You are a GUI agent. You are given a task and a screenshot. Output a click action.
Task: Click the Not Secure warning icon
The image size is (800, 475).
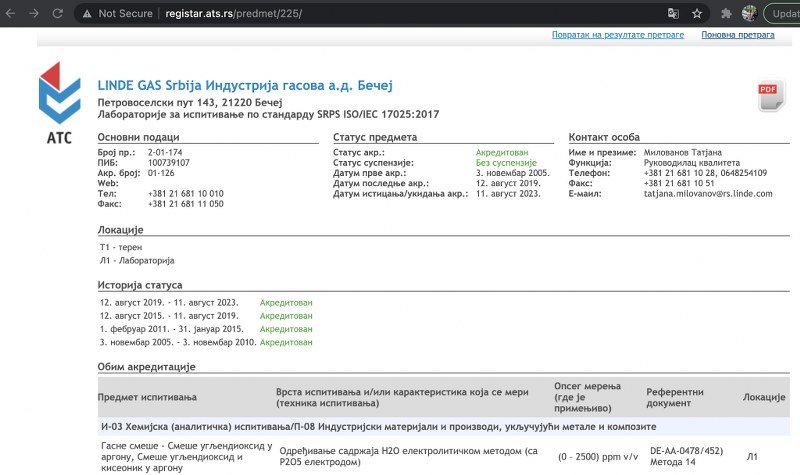[88, 14]
